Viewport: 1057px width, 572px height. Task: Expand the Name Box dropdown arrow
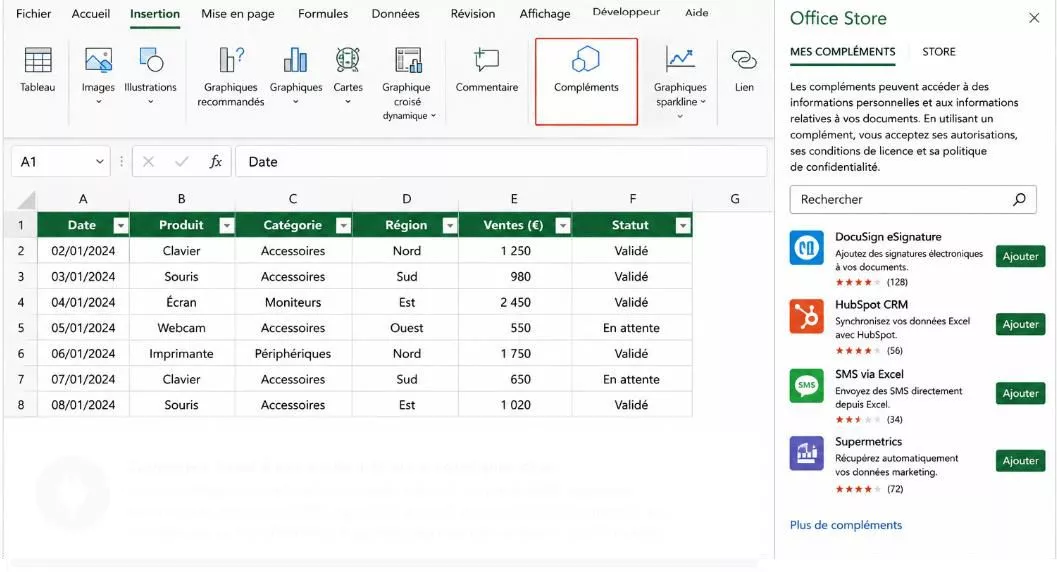tap(100, 162)
